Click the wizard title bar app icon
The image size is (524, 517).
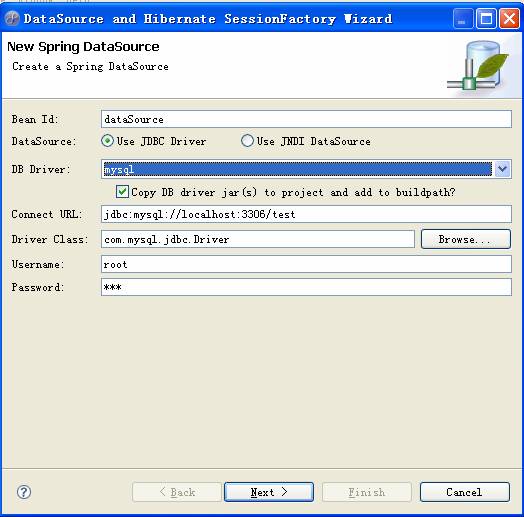coord(12,19)
